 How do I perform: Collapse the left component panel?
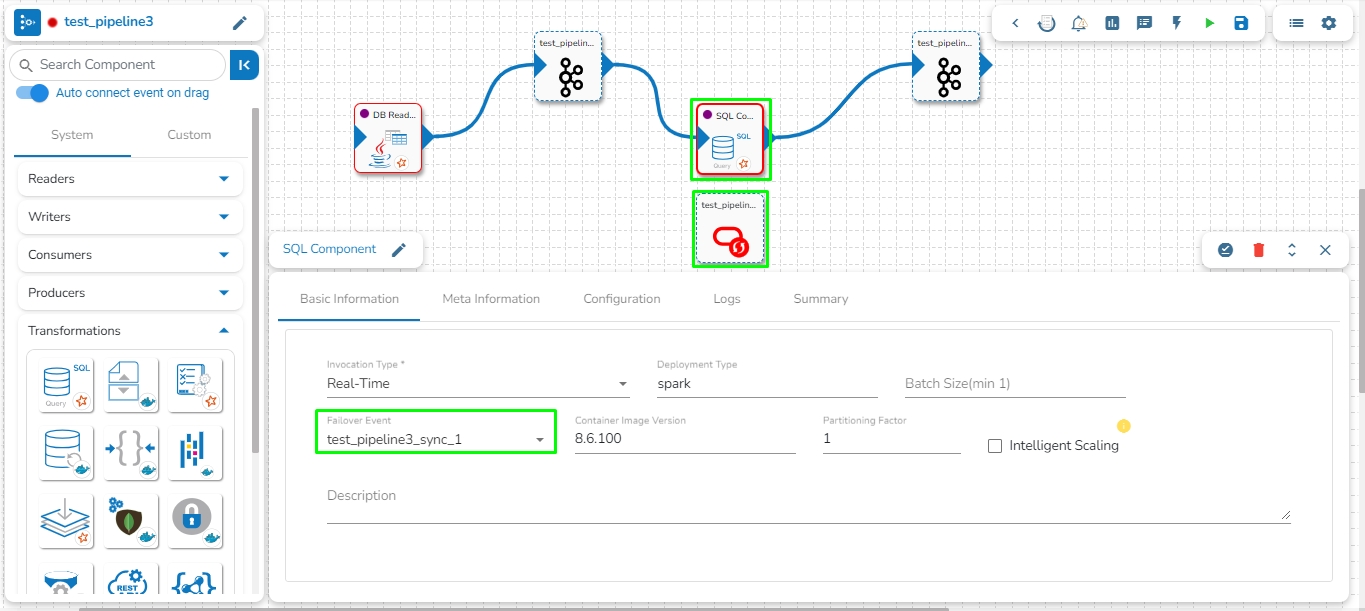244,65
